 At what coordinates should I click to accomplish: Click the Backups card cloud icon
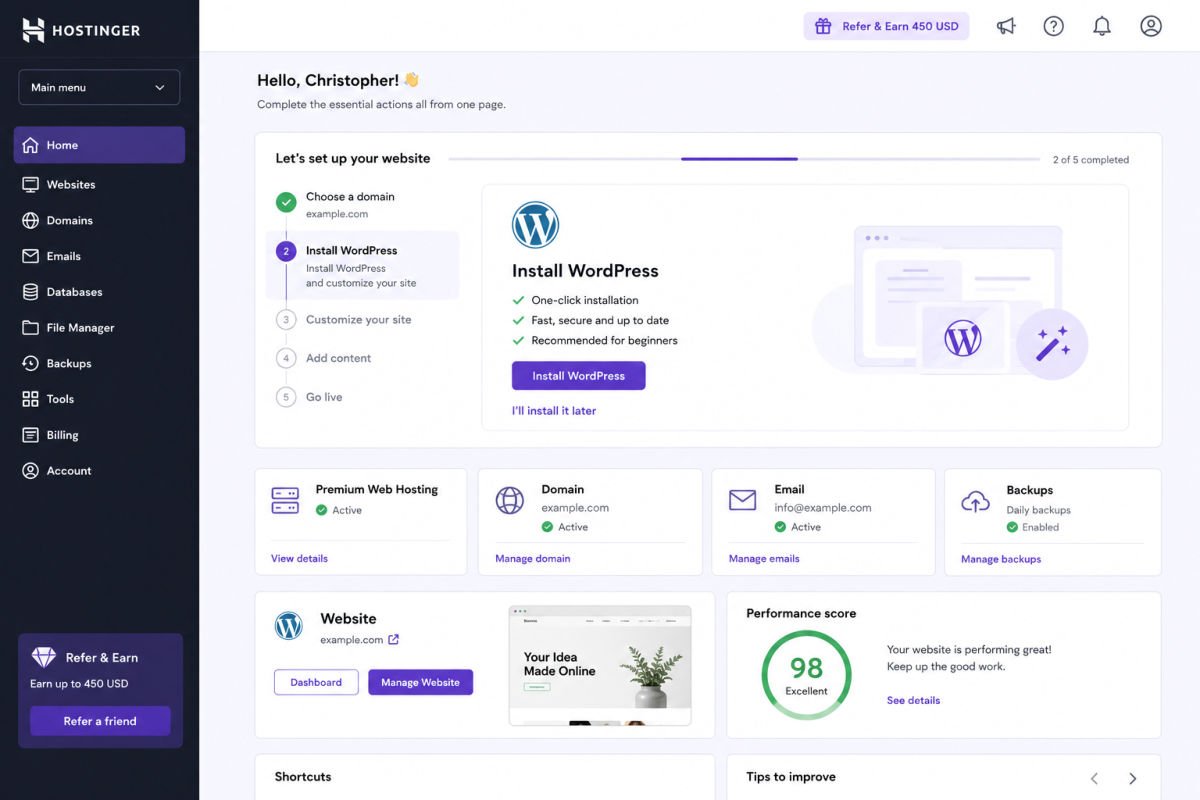pos(975,501)
